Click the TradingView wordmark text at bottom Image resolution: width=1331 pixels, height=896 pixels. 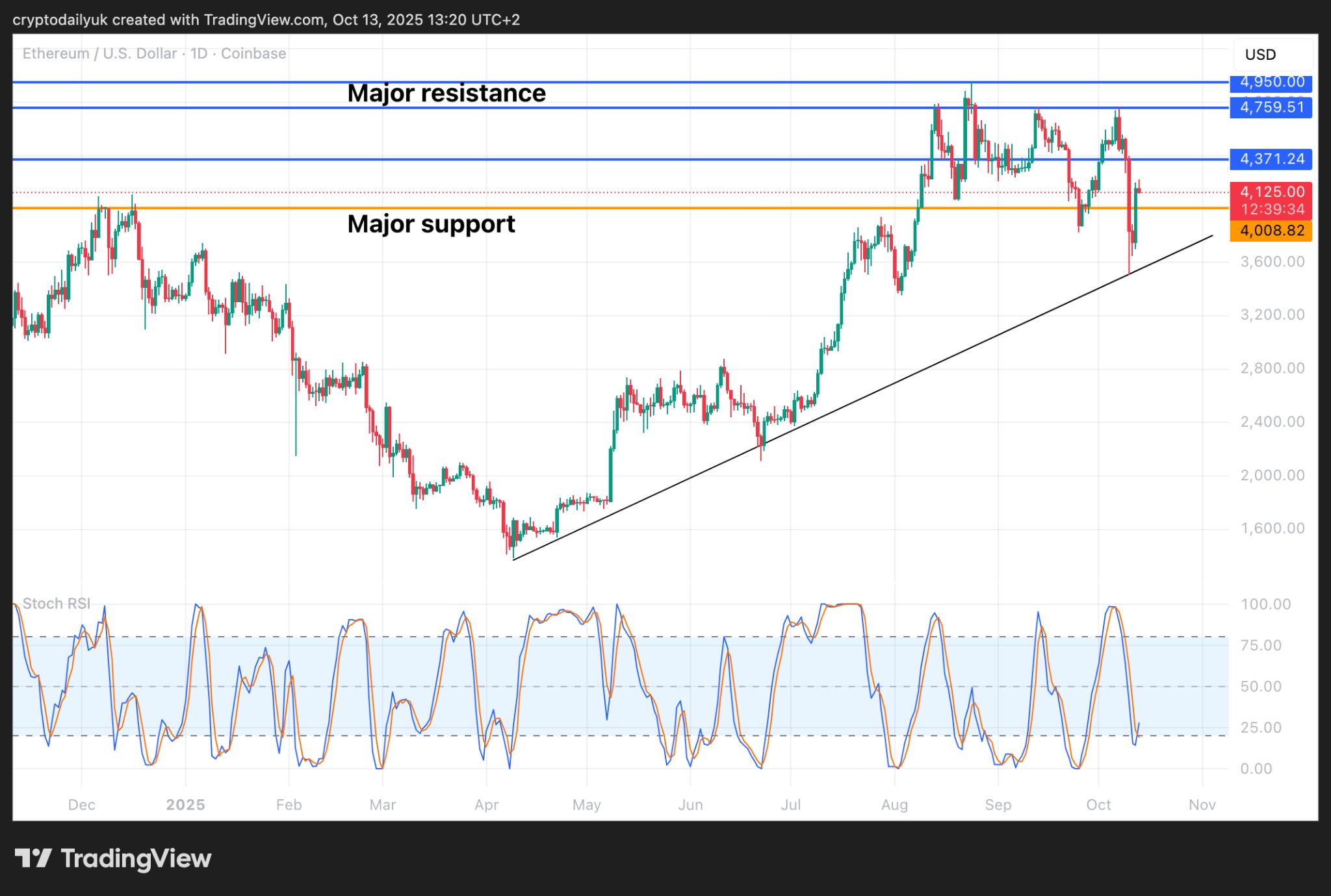(136, 858)
